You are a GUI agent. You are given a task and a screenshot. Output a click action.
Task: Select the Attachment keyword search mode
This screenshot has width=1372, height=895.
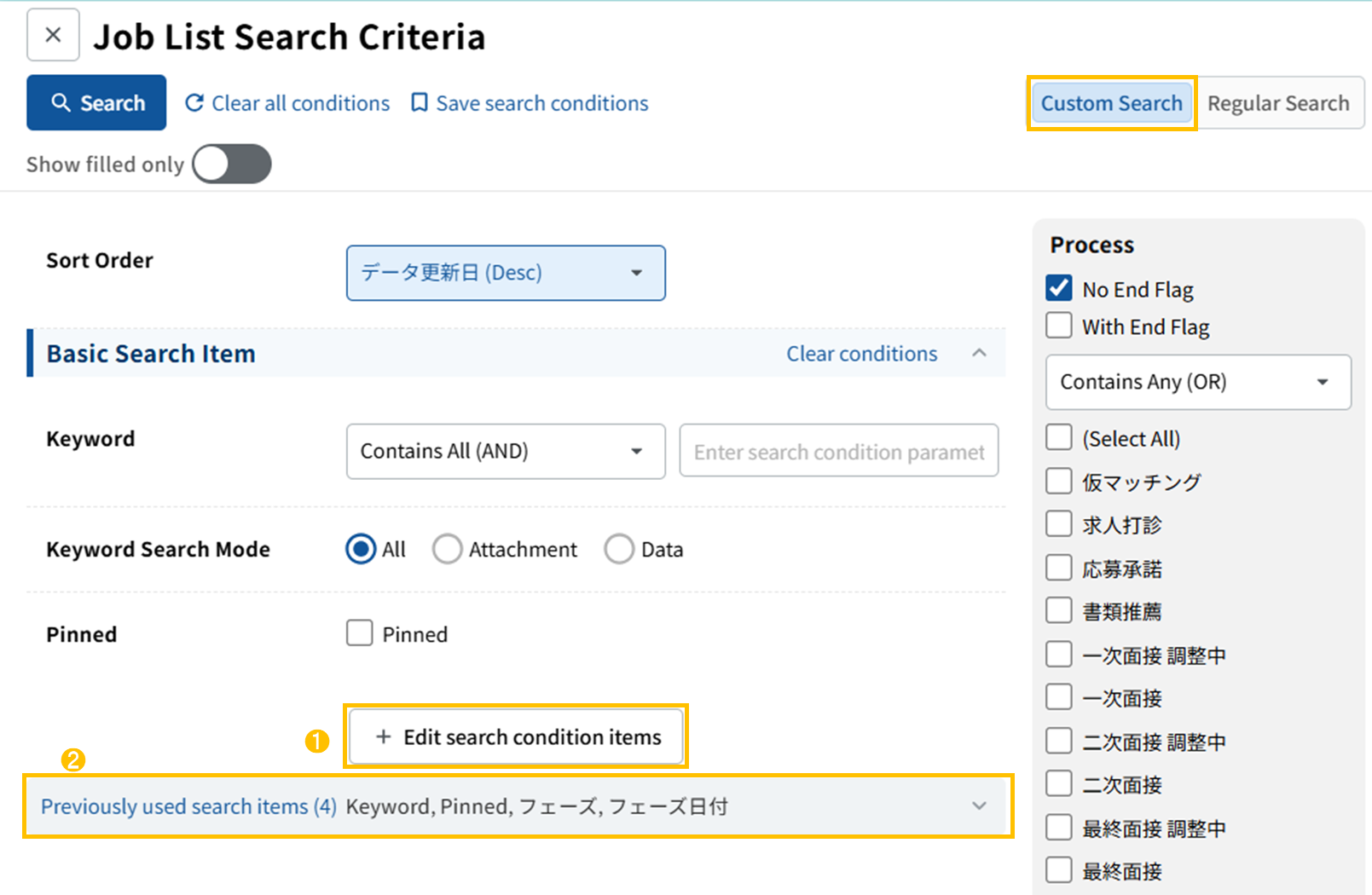click(x=447, y=550)
